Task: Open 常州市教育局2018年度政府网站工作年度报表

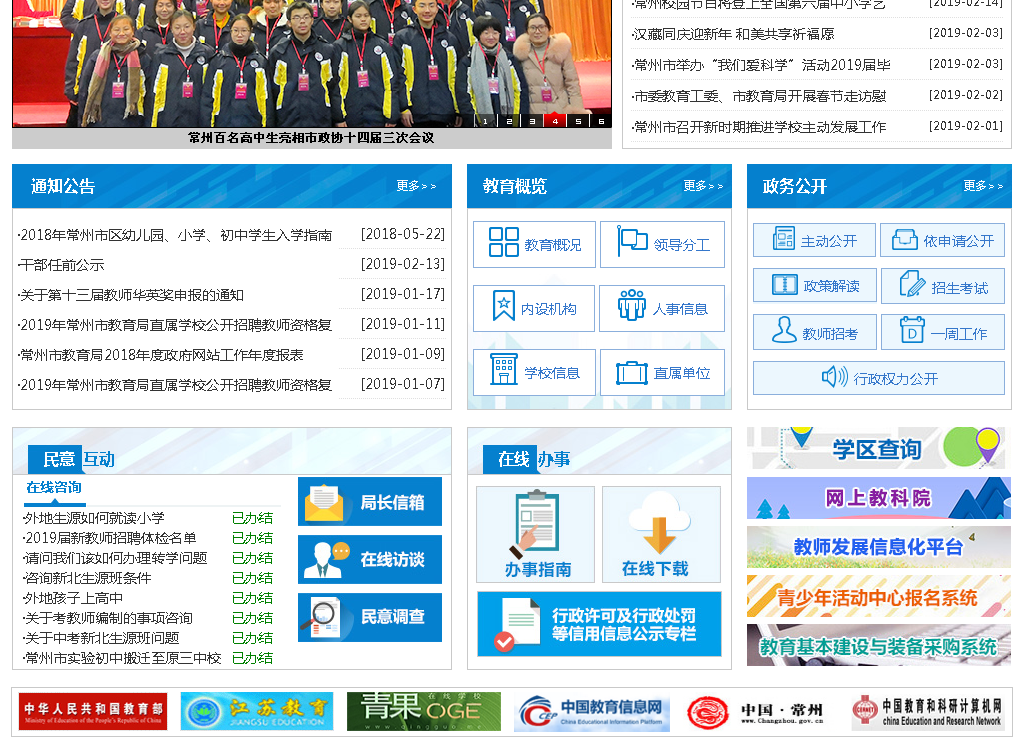Action: pos(161,355)
